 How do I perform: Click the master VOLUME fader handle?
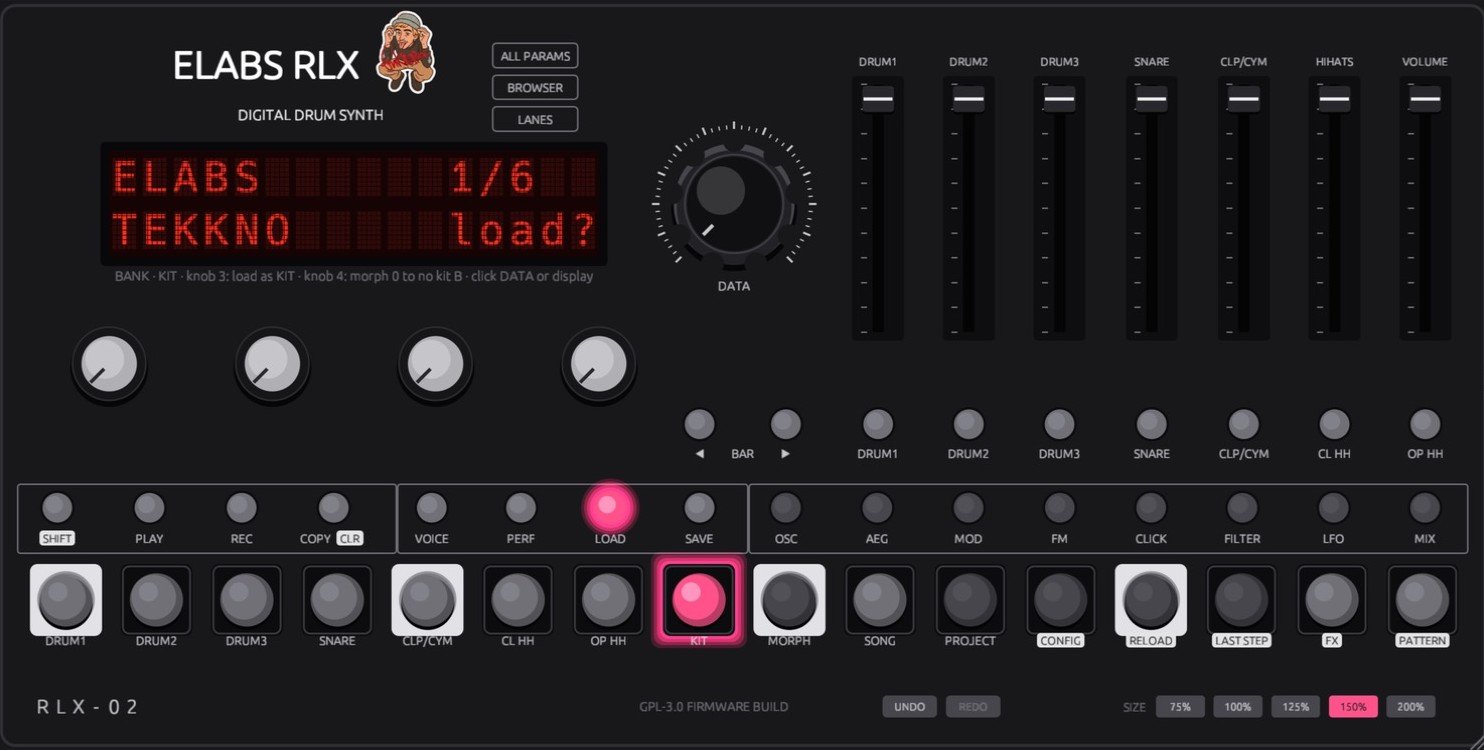(1425, 100)
